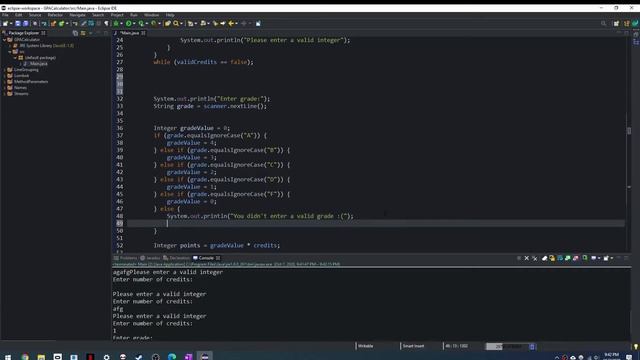Click line number 36 in editor gutter

point(120,128)
